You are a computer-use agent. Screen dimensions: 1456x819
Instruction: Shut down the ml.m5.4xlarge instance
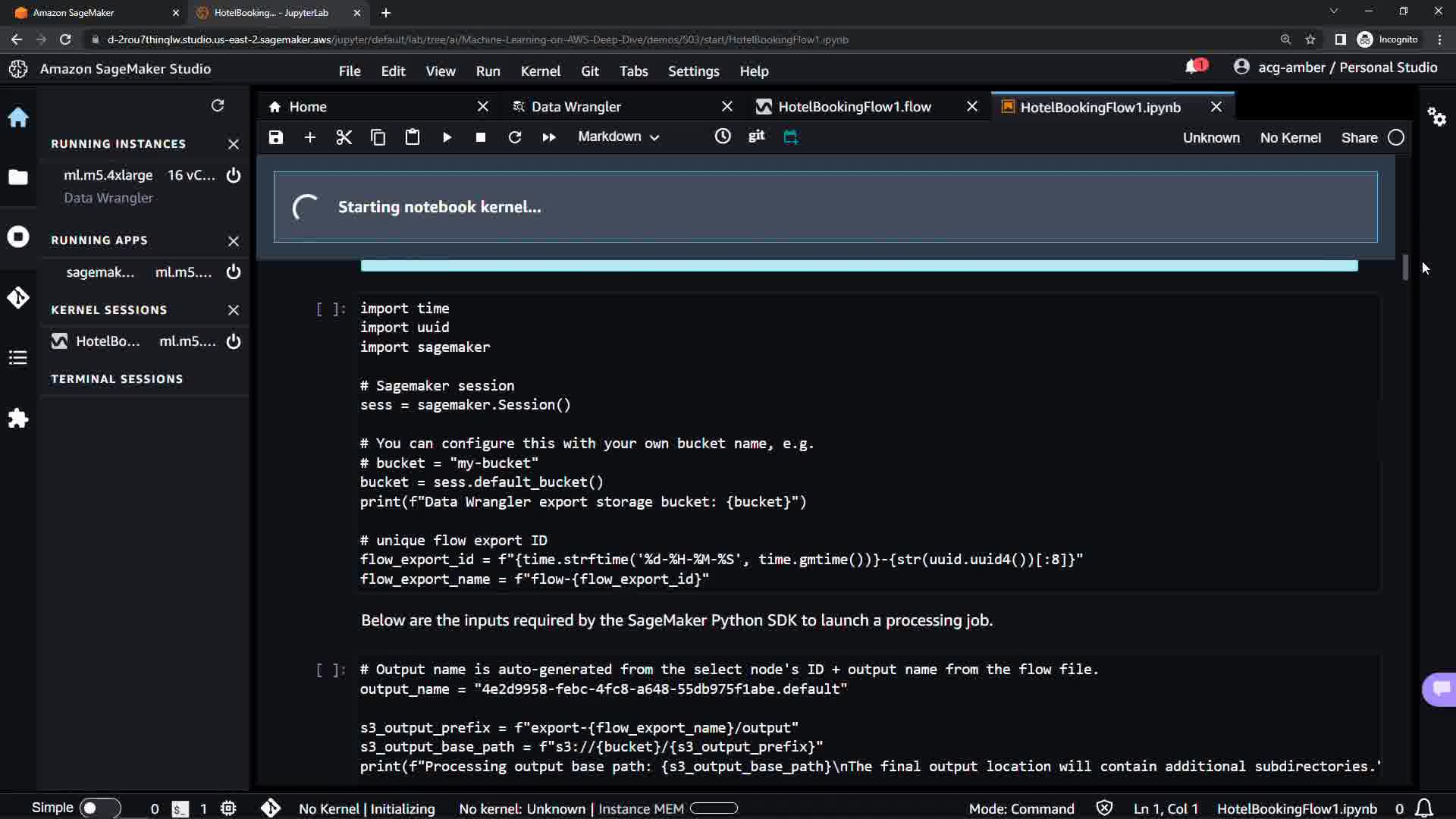(234, 175)
